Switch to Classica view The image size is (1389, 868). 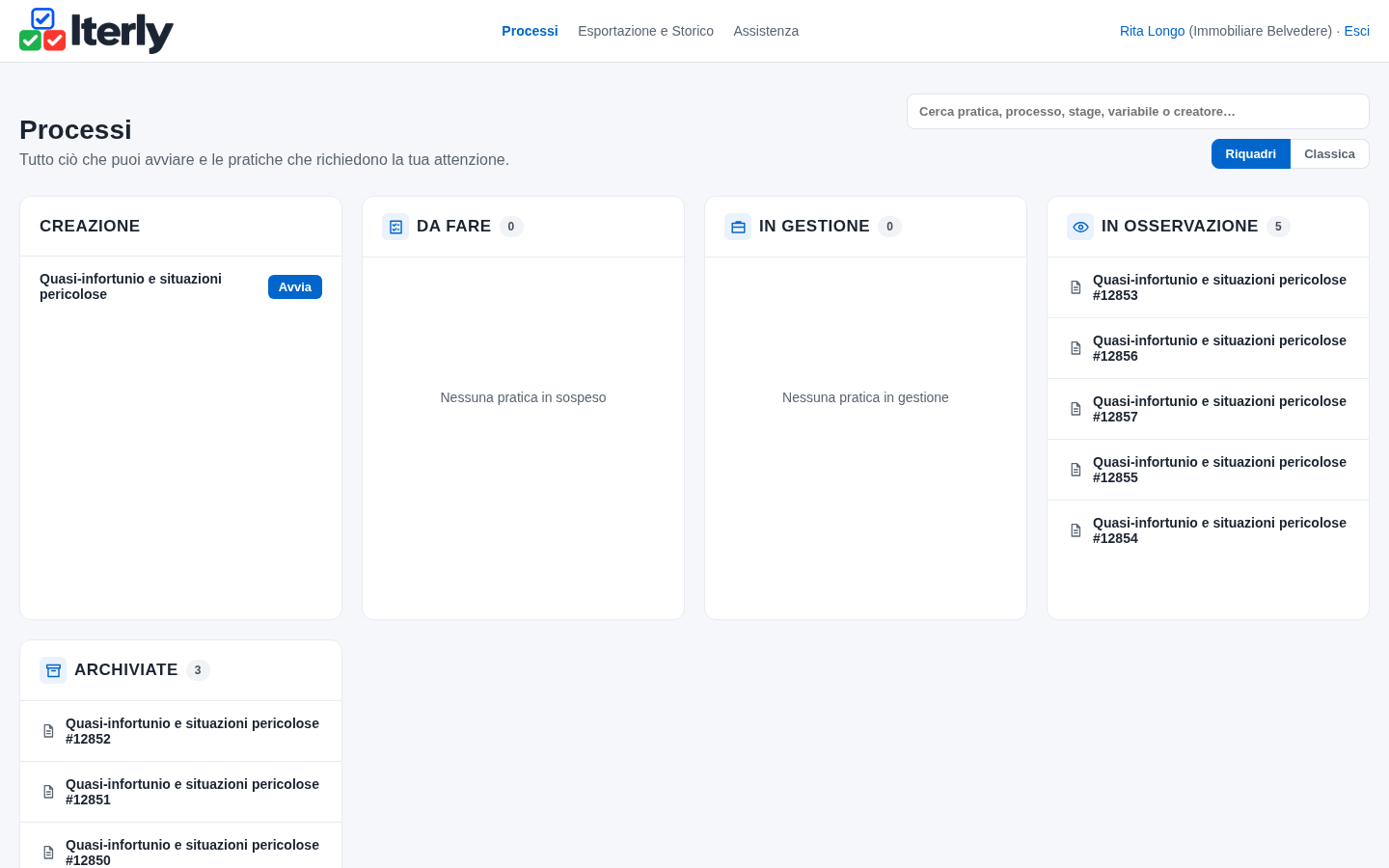(x=1329, y=154)
